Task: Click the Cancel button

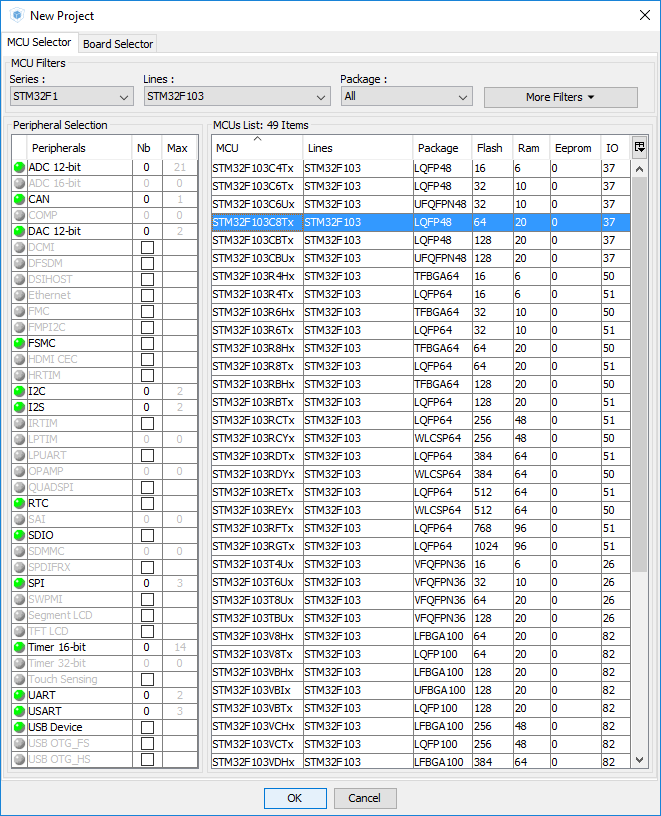Action: [365, 798]
